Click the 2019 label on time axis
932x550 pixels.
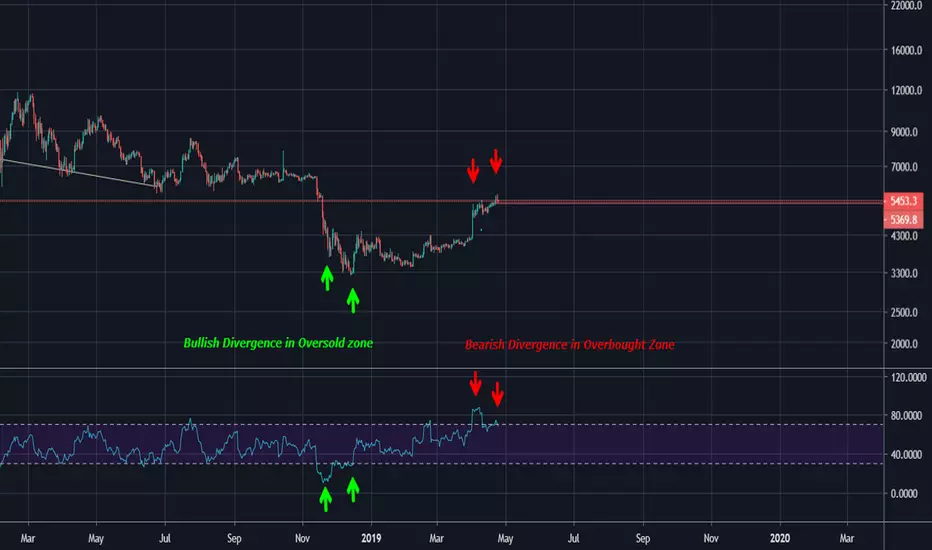point(371,538)
